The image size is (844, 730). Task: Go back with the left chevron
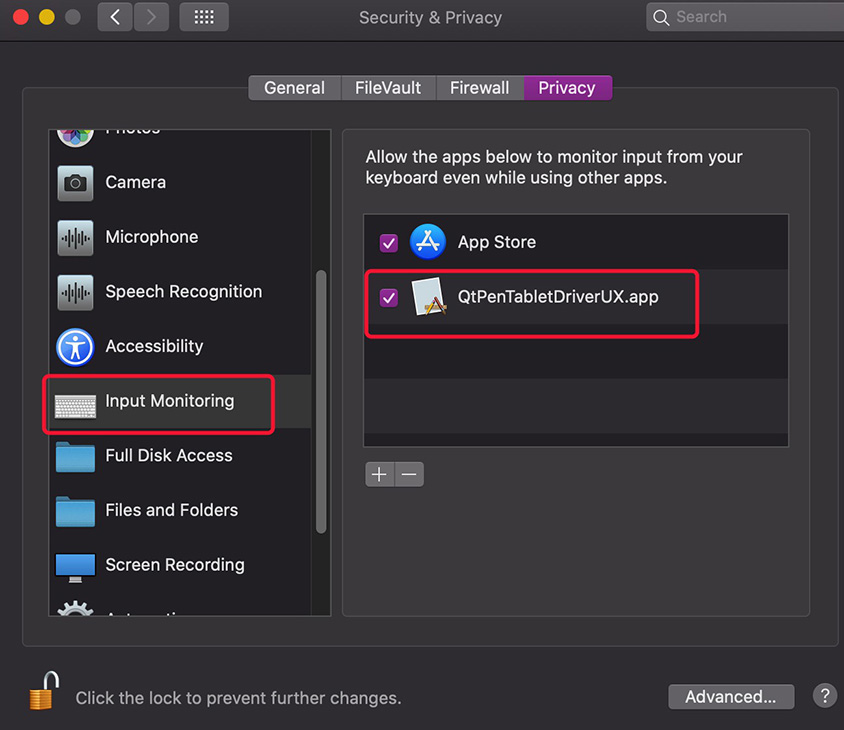pyautogui.click(x=115, y=17)
